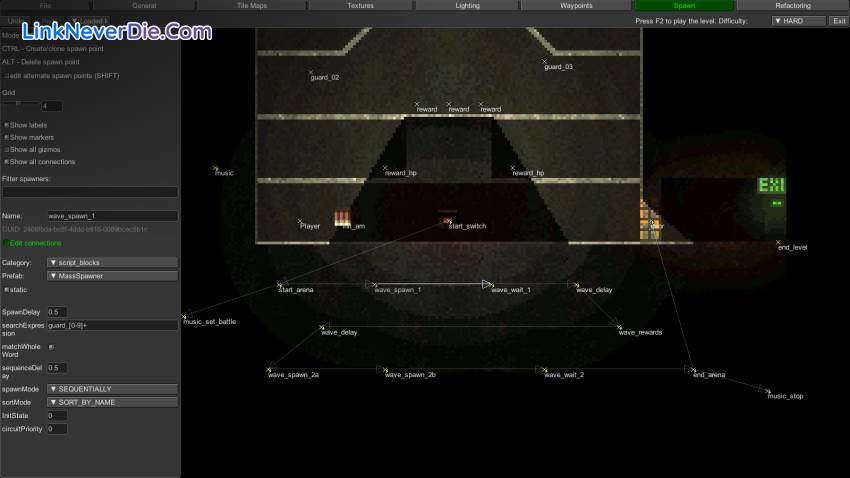This screenshot has width=850, height=478.
Task: Open the Category script_blocks dropdown
Action: [x=112, y=262]
